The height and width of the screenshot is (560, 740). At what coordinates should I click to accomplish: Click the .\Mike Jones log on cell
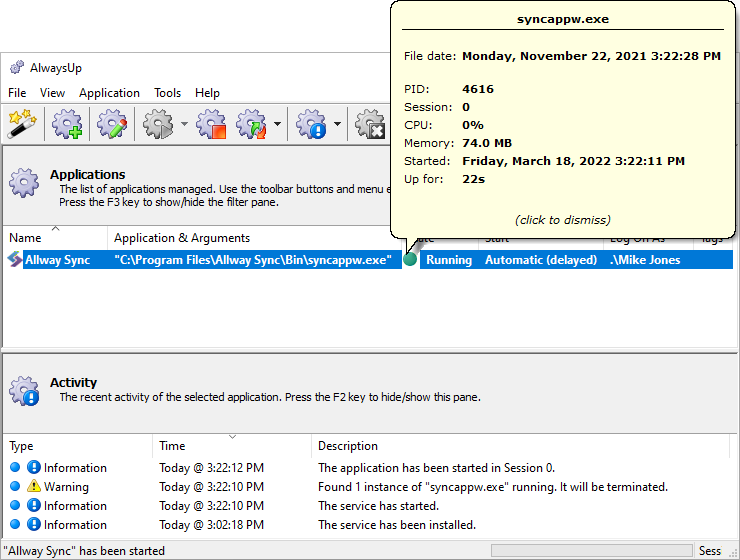point(645,260)
